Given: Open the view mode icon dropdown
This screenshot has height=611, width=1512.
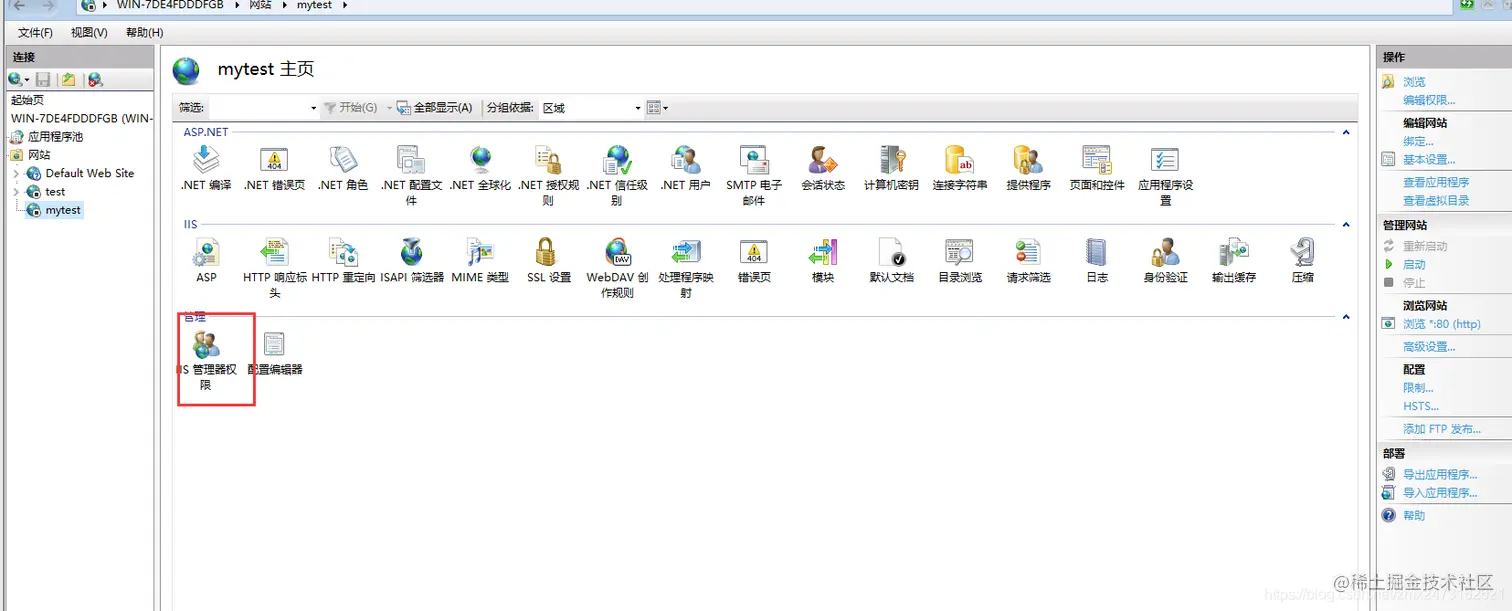Looking at the screenshot, I should click(x=657, y=108).
